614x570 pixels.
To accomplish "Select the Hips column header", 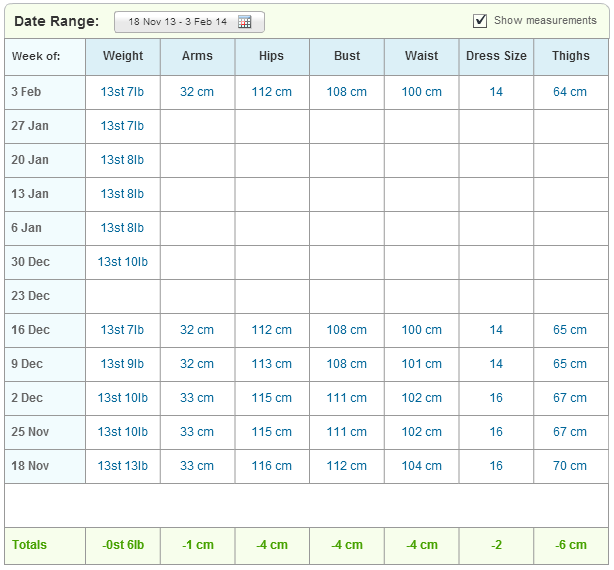I will [x=271, y=56].
